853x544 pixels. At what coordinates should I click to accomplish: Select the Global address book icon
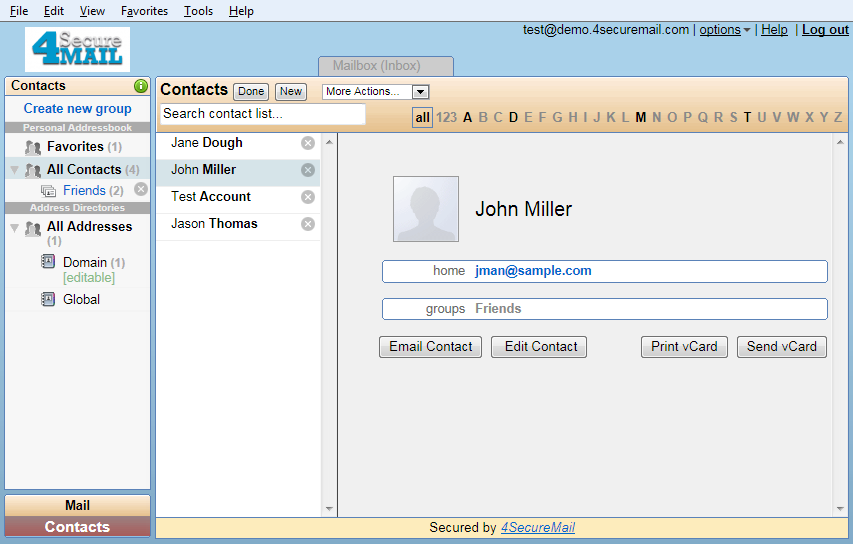(x=48, y=299)
